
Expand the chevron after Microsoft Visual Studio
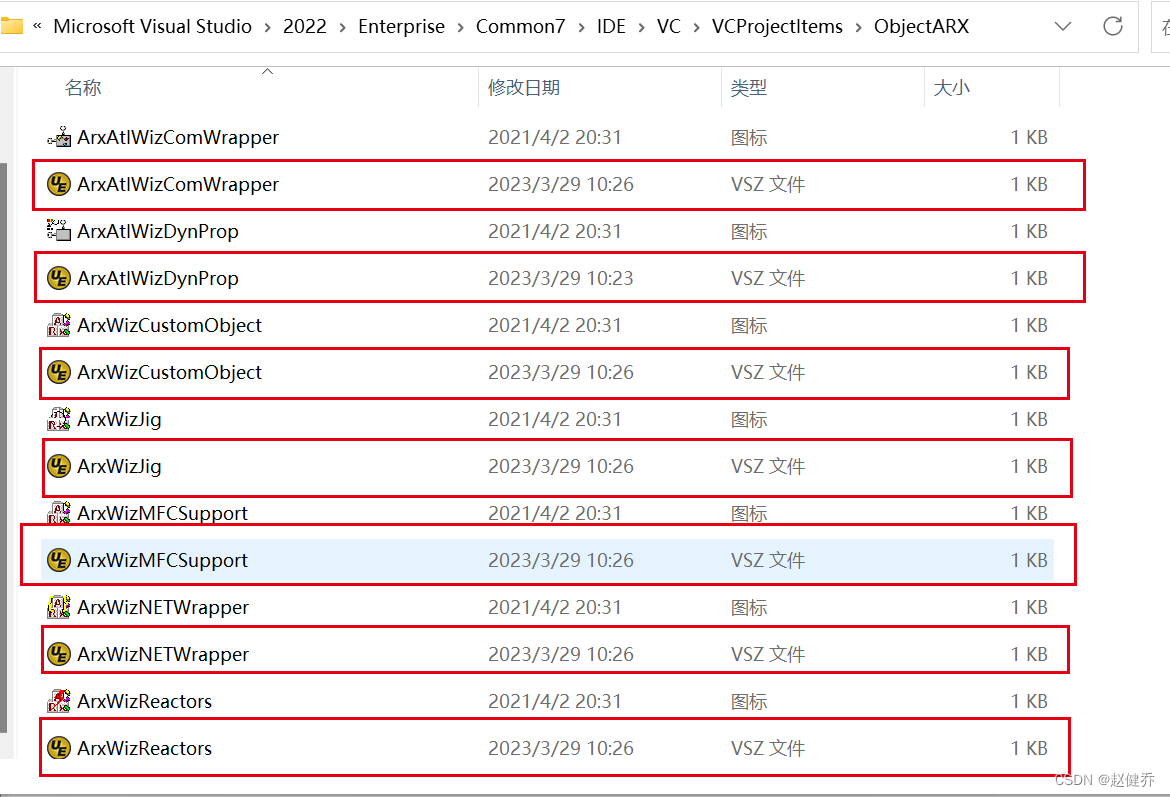pyautogui.click(x=267, y=27)
